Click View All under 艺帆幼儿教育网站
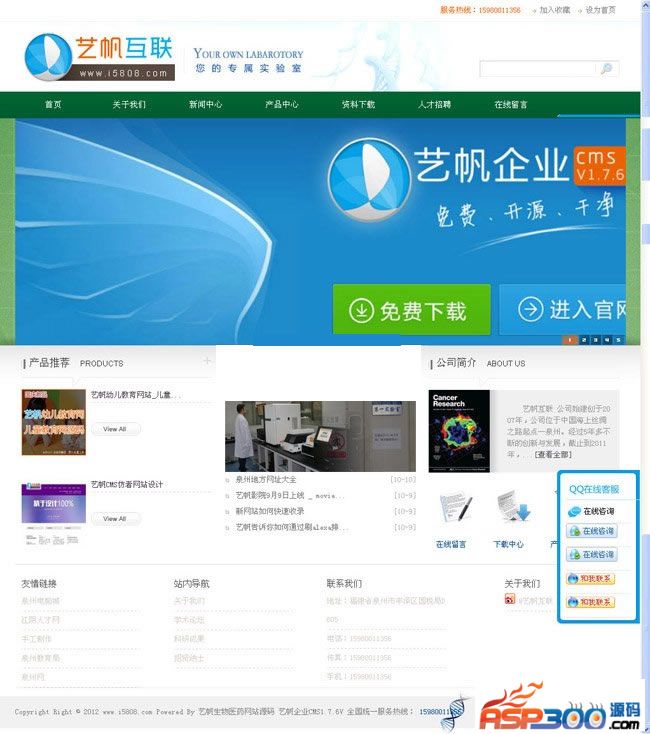 115,429
